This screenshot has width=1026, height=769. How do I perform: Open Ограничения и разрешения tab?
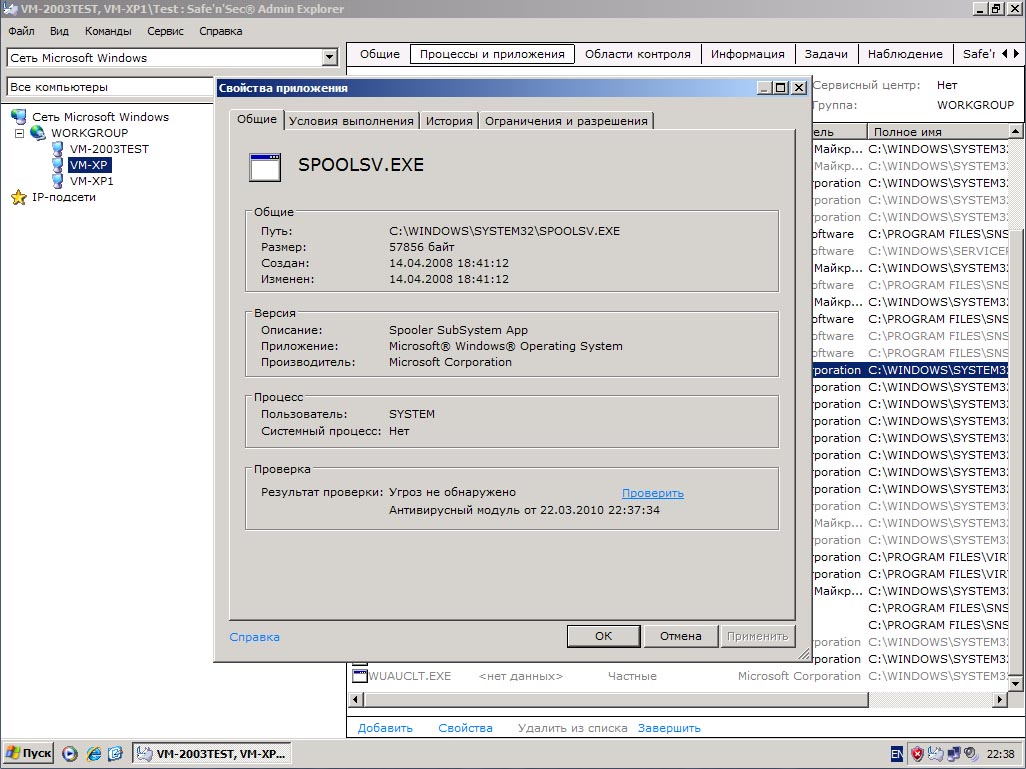tap(566, 120)
